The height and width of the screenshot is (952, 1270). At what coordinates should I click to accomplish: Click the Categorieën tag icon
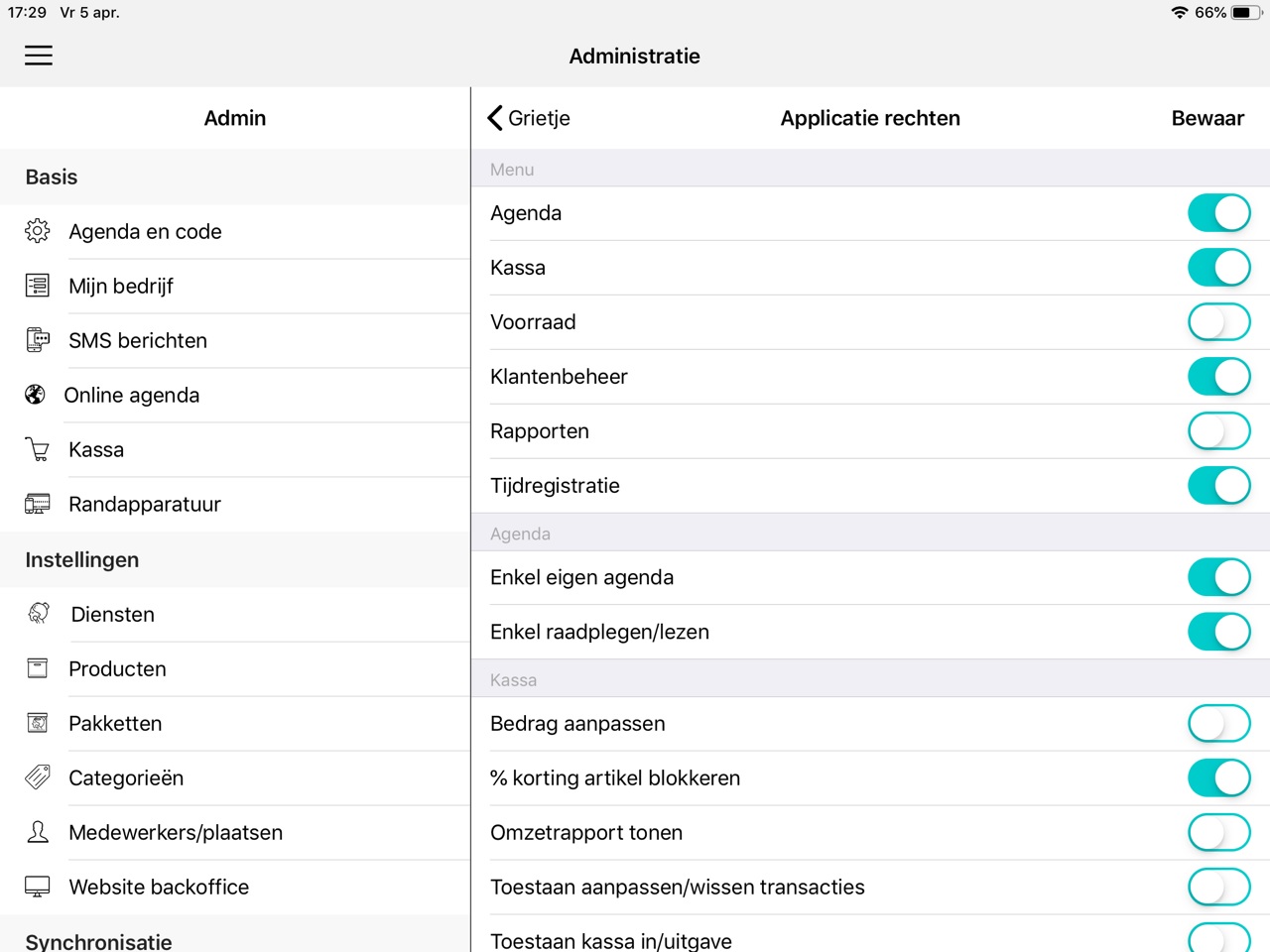click(x=38, y=777)
